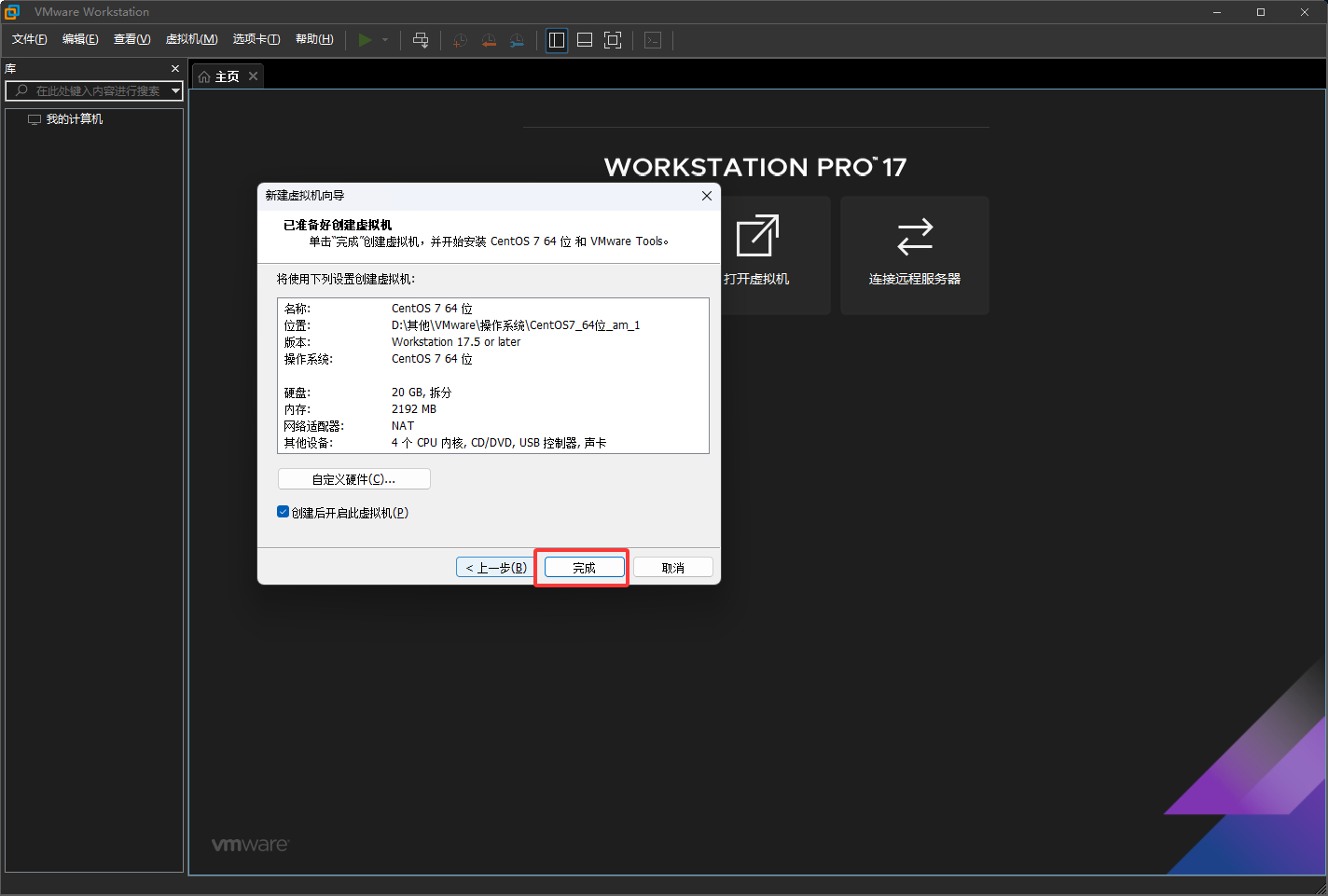Image resolution: width=1328 pixels, height=896 pixels.
Task: Click the 名称: label in settings list
Action: [x=297, y=309]
